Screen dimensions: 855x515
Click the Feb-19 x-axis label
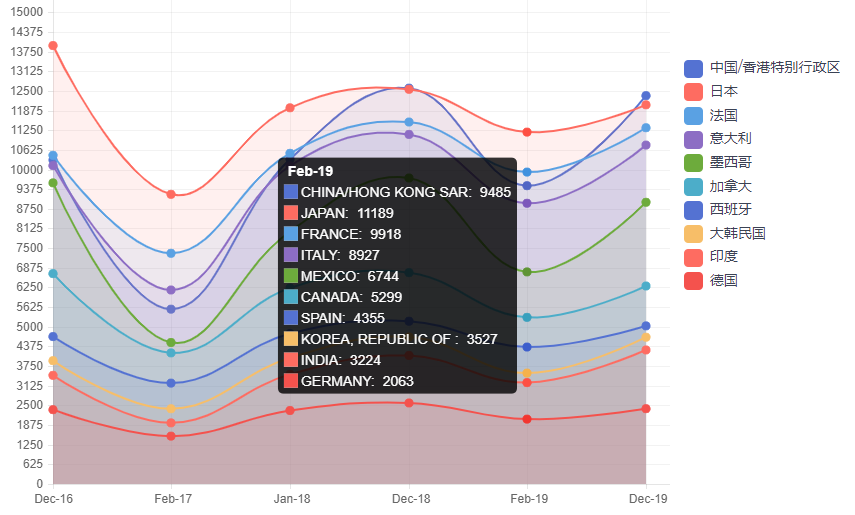click(x=529, y=499)
